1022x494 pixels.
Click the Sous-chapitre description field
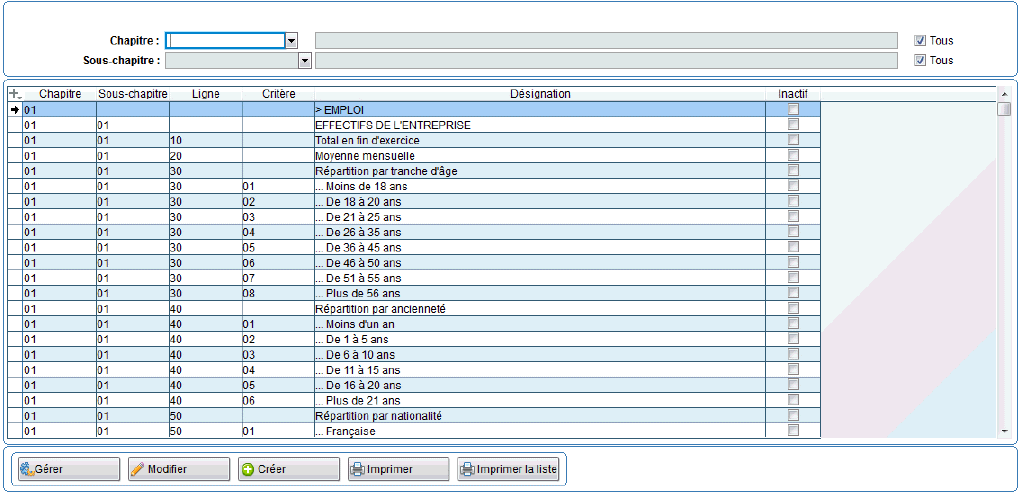tap(606, 61)
